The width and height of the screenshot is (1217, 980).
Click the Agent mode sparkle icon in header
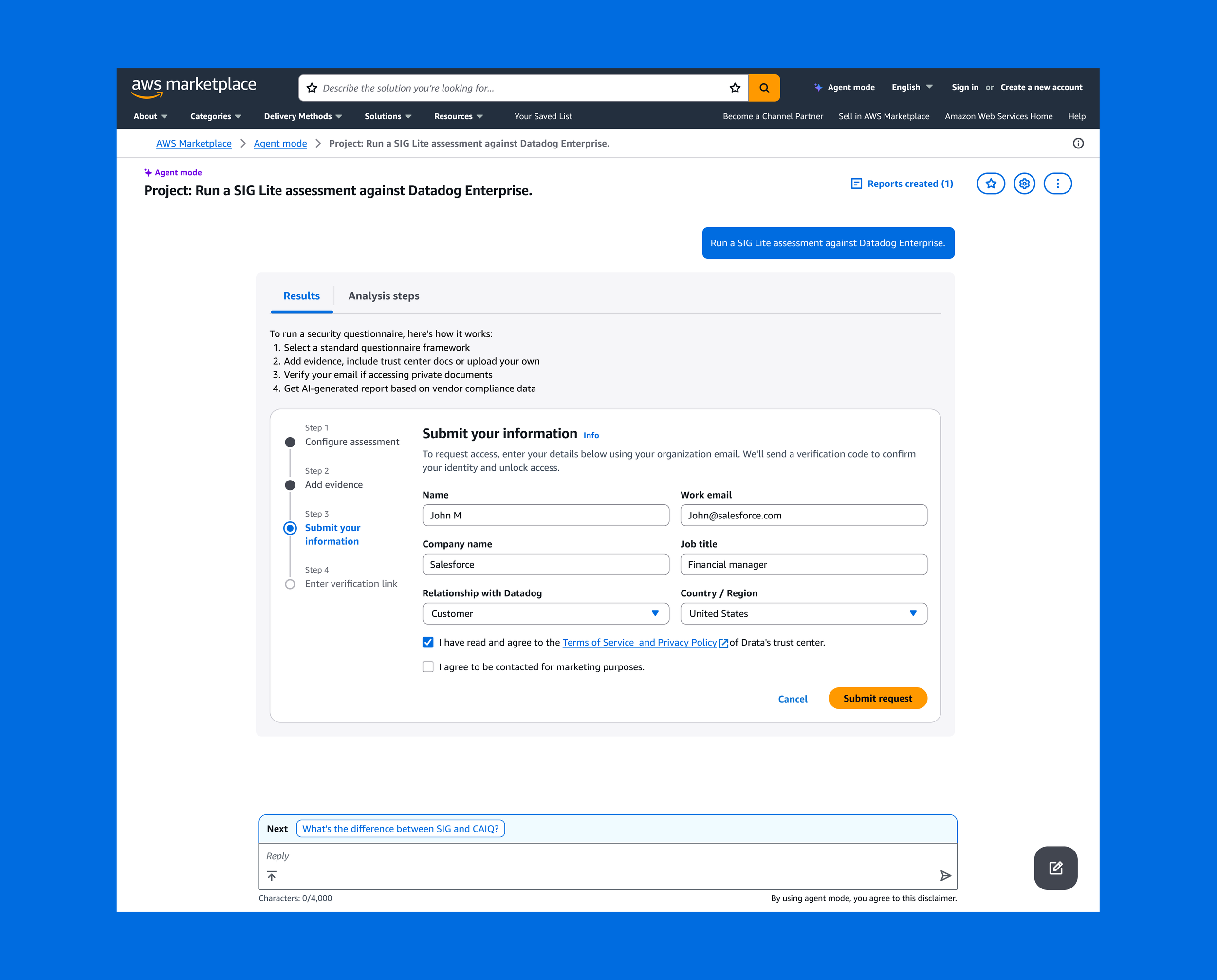click(818, 88)
